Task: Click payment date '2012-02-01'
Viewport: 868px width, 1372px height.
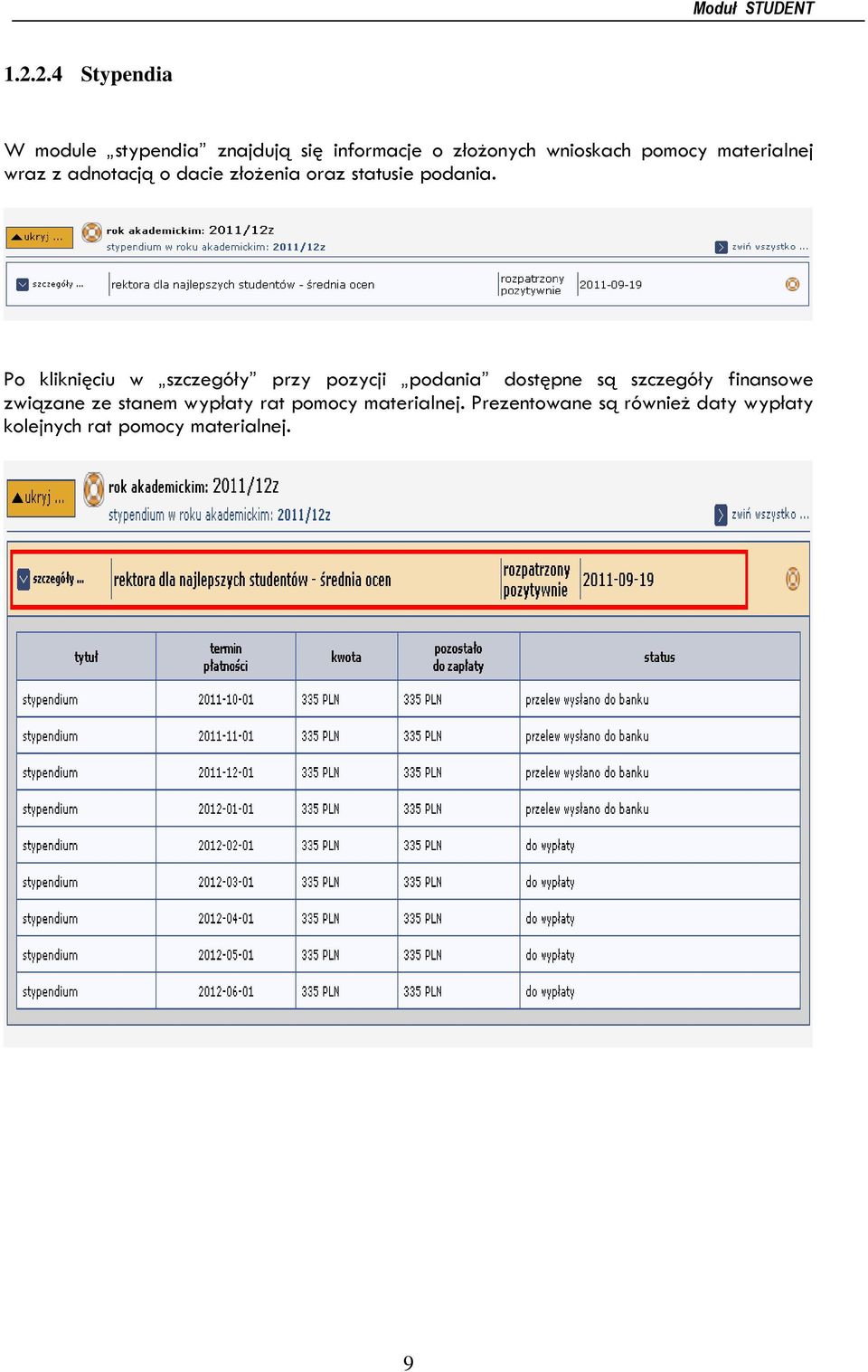Action: point(226,846)
